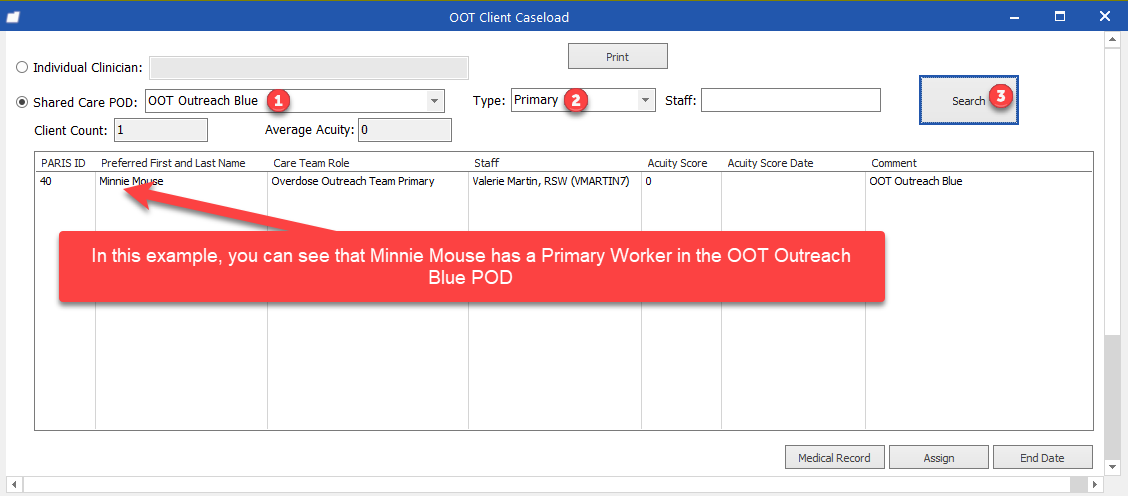Viewport: 1128px width, 496px height.
Task: Click the Acuity Score column header
Action: pos(677,163)
